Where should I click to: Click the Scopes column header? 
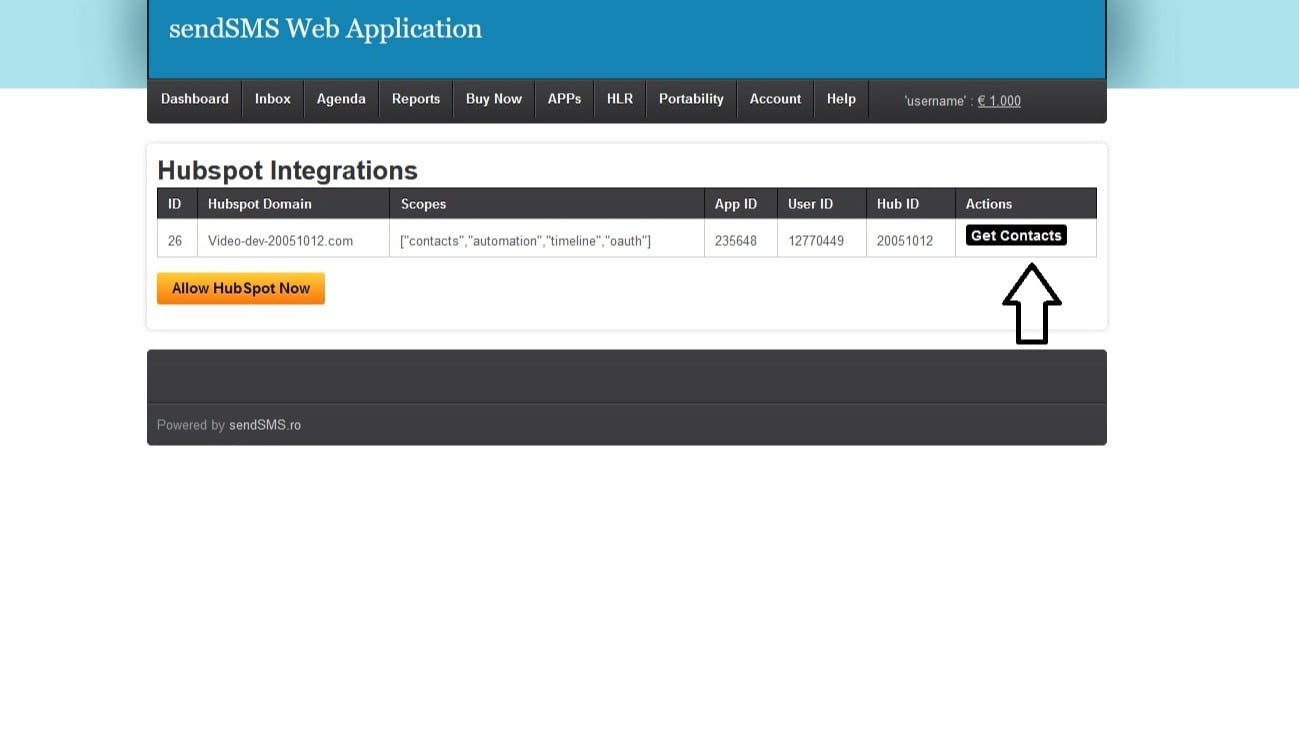point(423,204)
